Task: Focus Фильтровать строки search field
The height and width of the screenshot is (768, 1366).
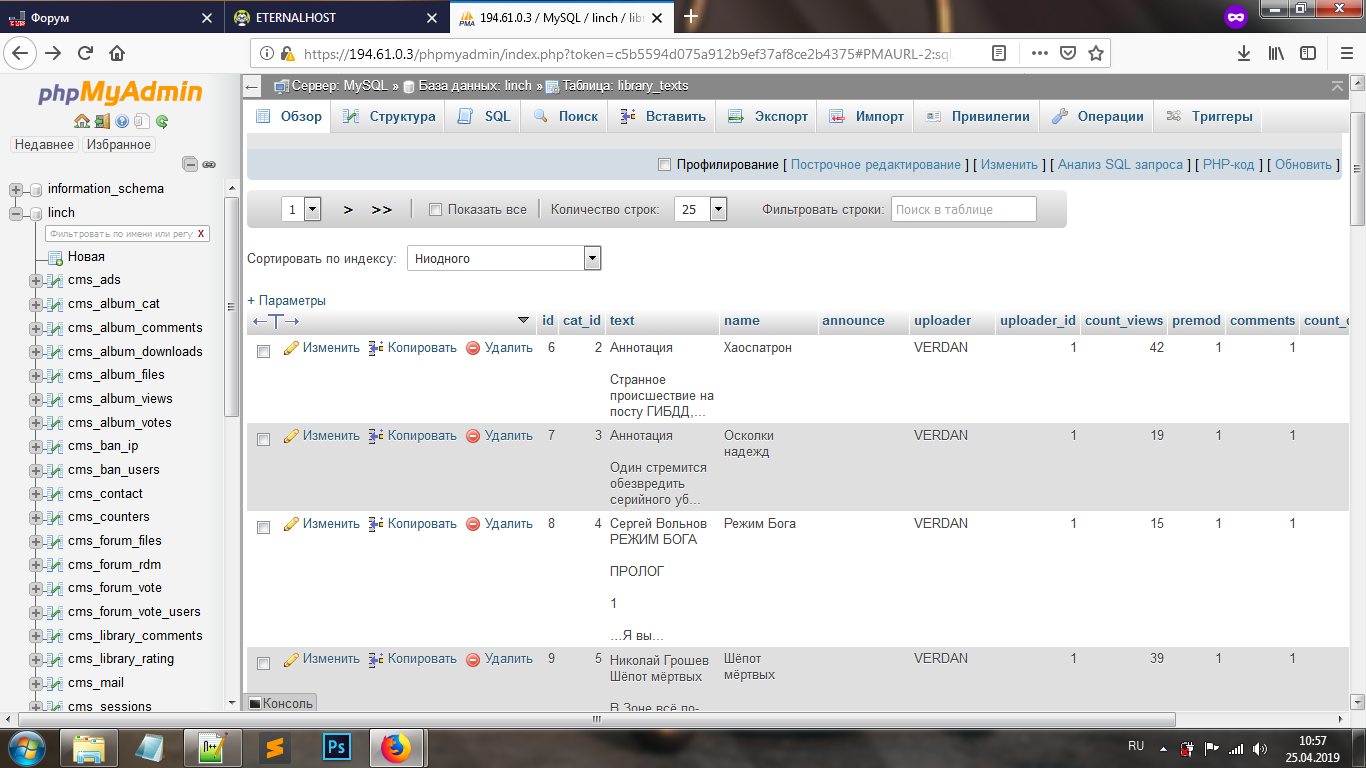Action: (964, 209)
